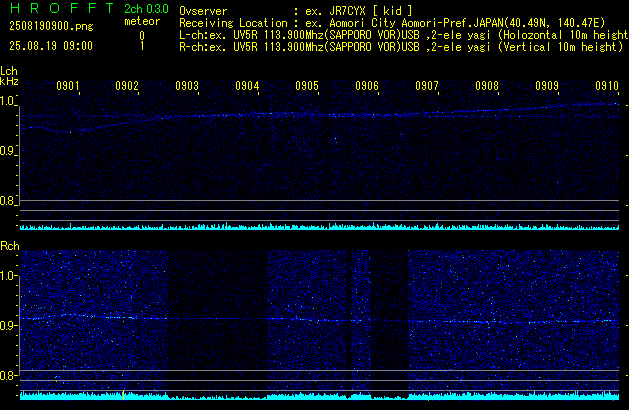Click the R-ch Vertical yagi description line

[x=401, y=47]
